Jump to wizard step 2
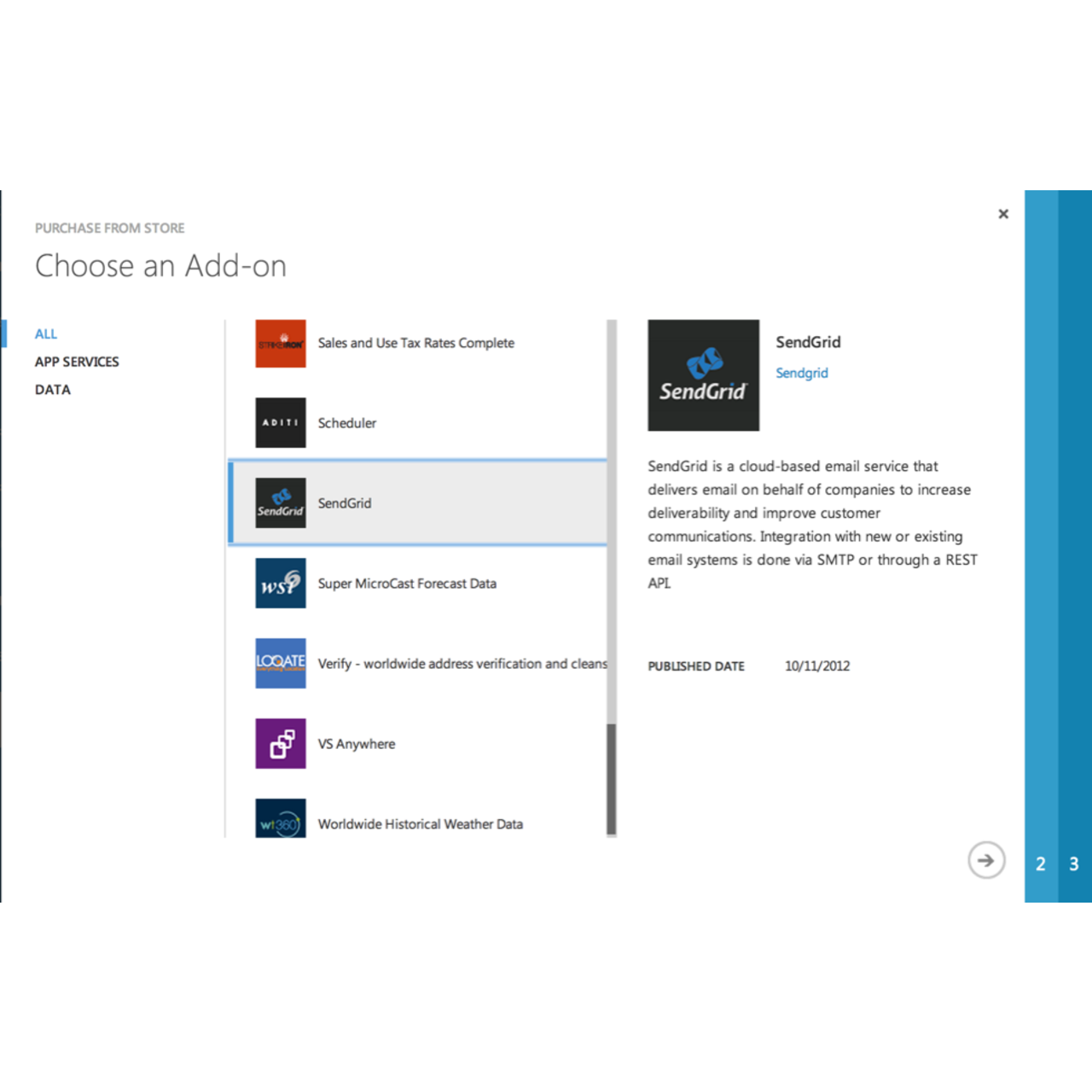 1041,864
